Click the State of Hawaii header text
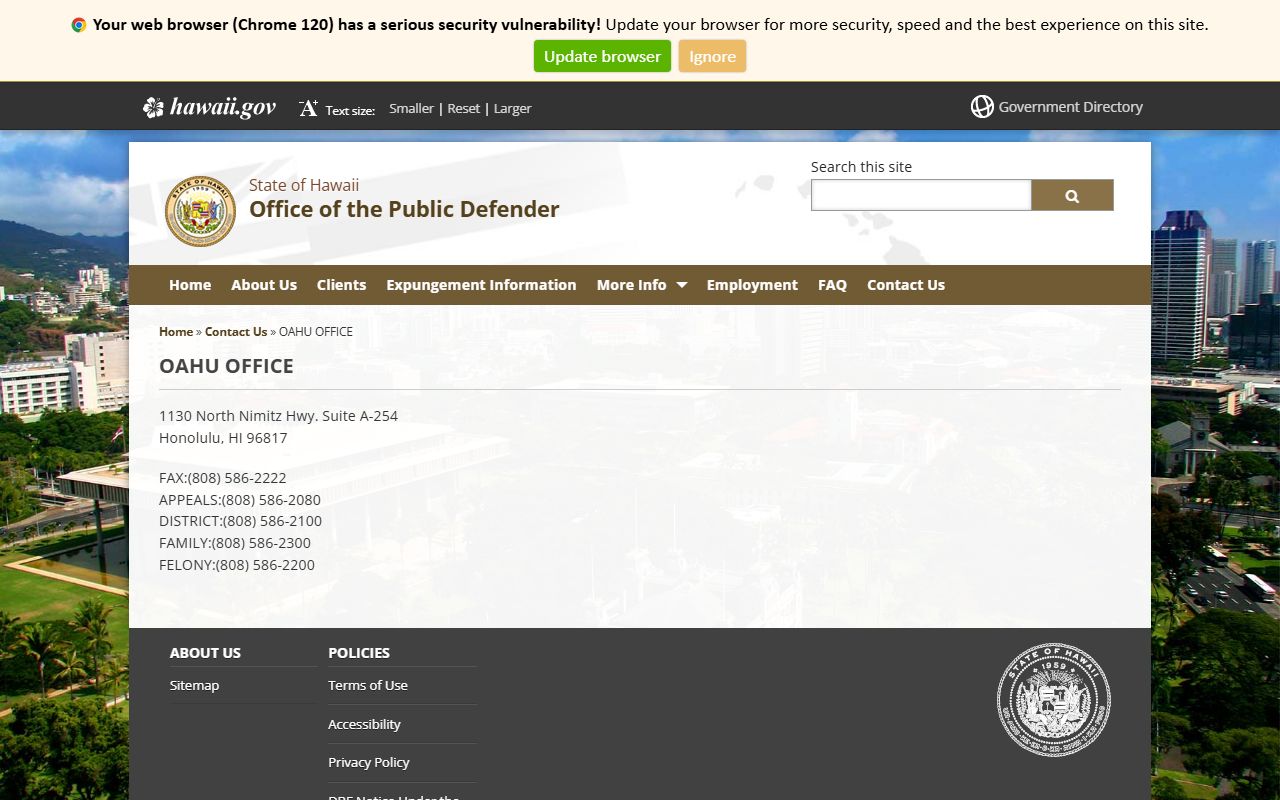This screenshot has height=800, width=1280. point(304,185)
